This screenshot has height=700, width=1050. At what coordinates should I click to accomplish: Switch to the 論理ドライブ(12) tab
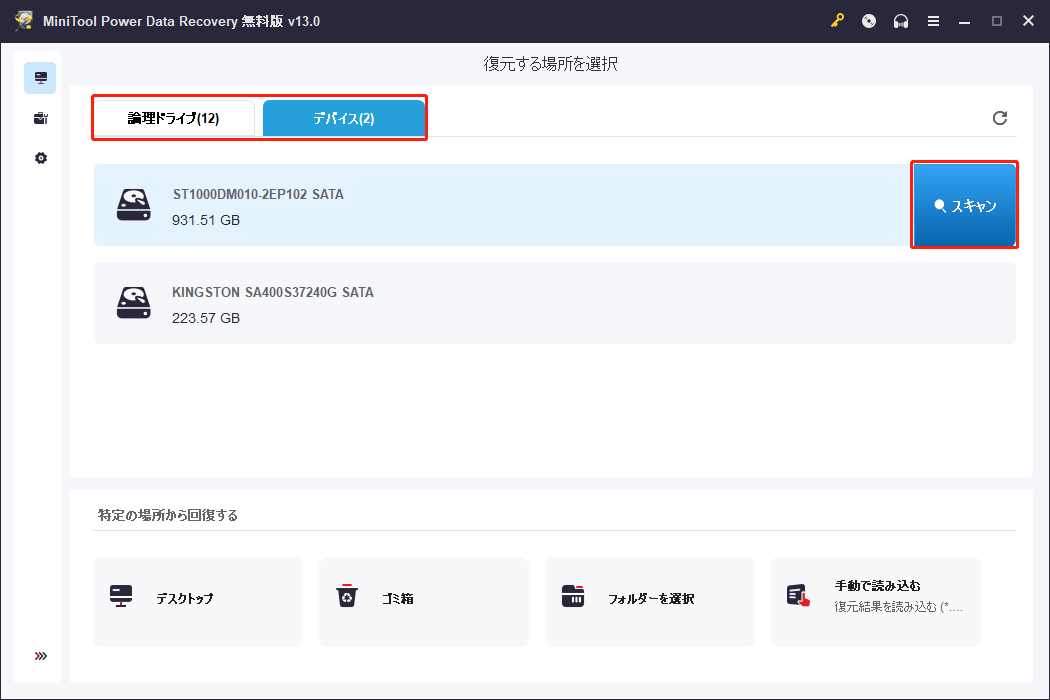(173, 119)
